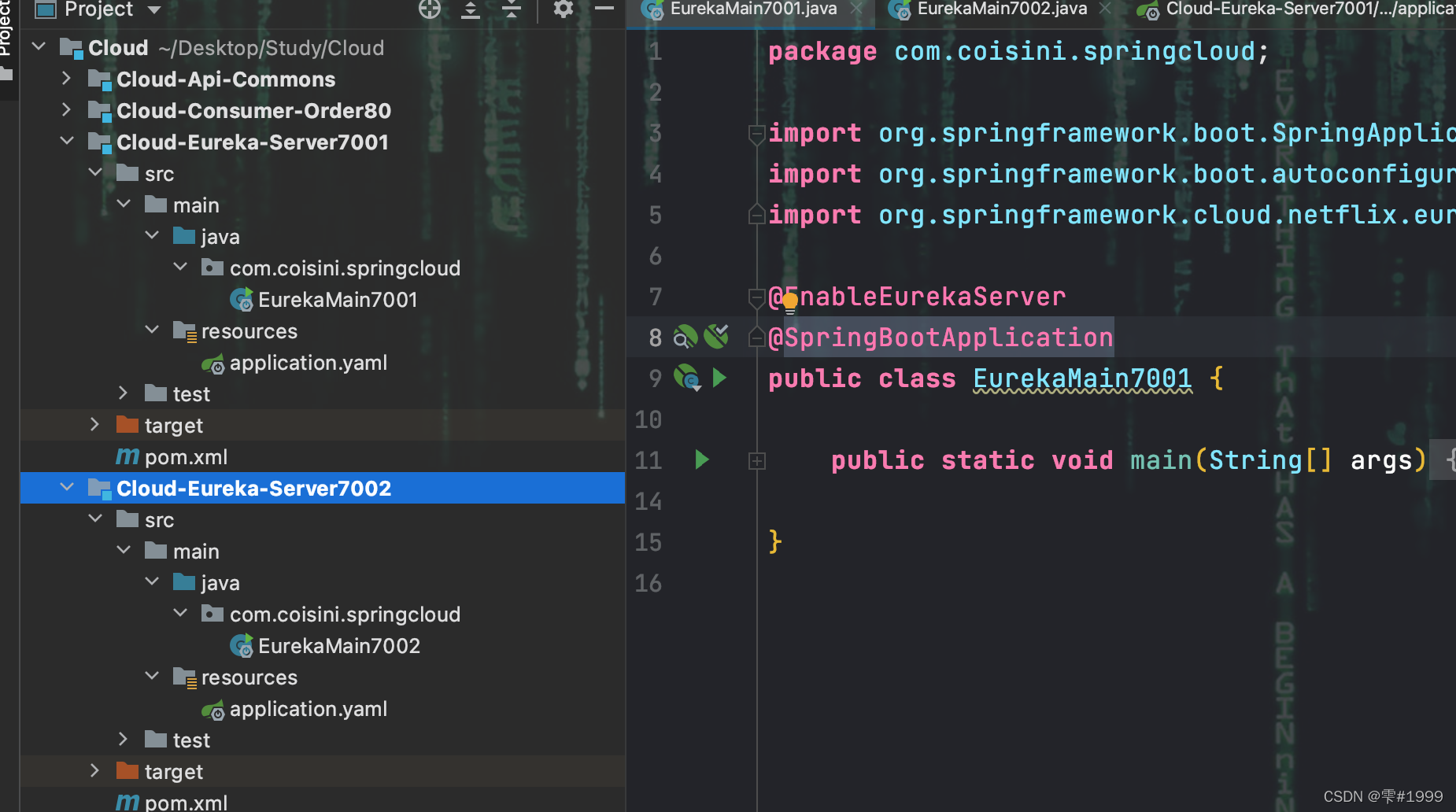Click the @EnableEurekaServer annotation
Screen dimensions: 1456x812
917,297
